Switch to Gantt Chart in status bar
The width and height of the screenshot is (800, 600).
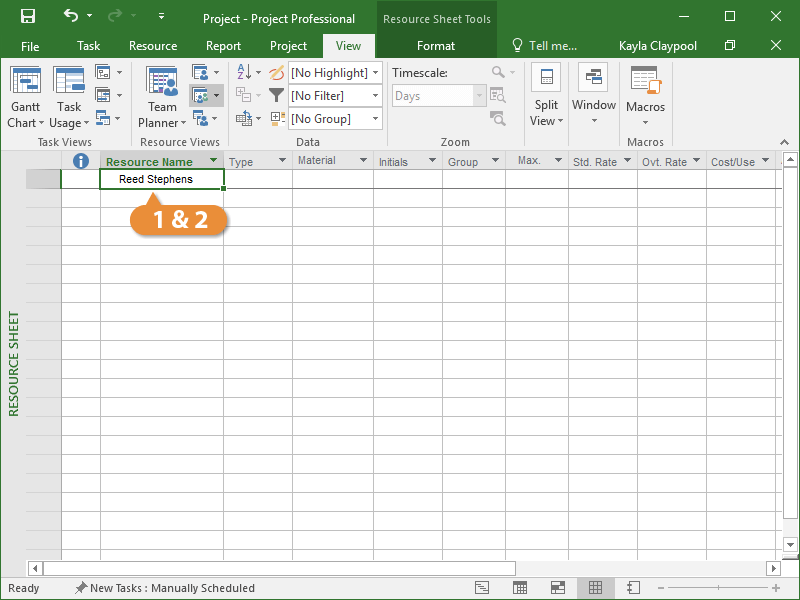(482, 588)
